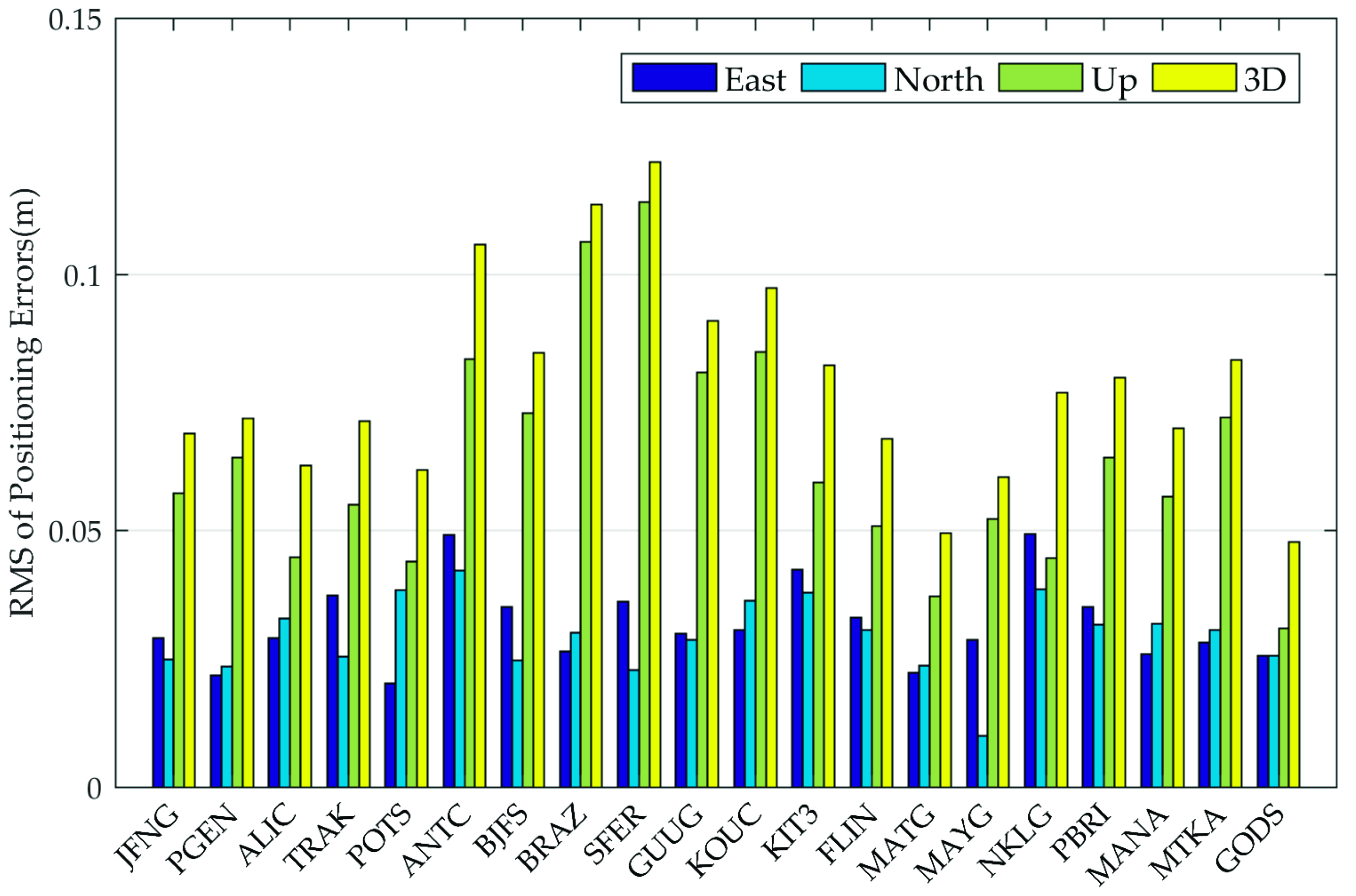
Task: Click the blue East bar for NKLG
Action: pos(1030,660)
